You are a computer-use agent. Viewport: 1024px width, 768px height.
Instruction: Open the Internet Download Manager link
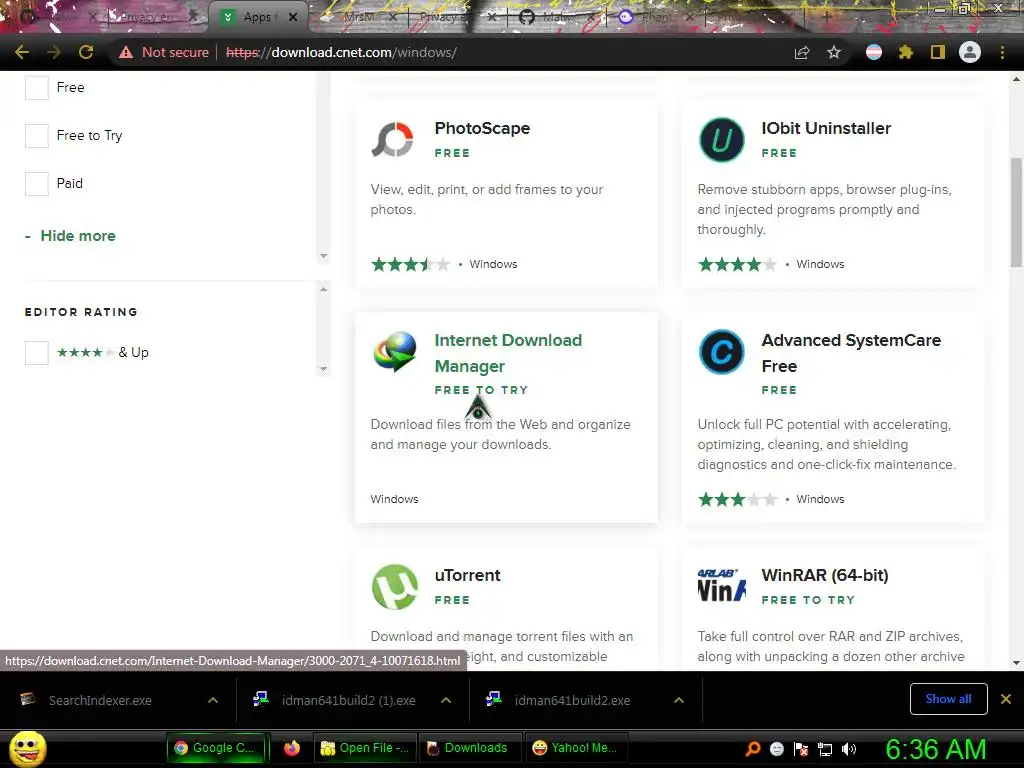click(508, 353)
